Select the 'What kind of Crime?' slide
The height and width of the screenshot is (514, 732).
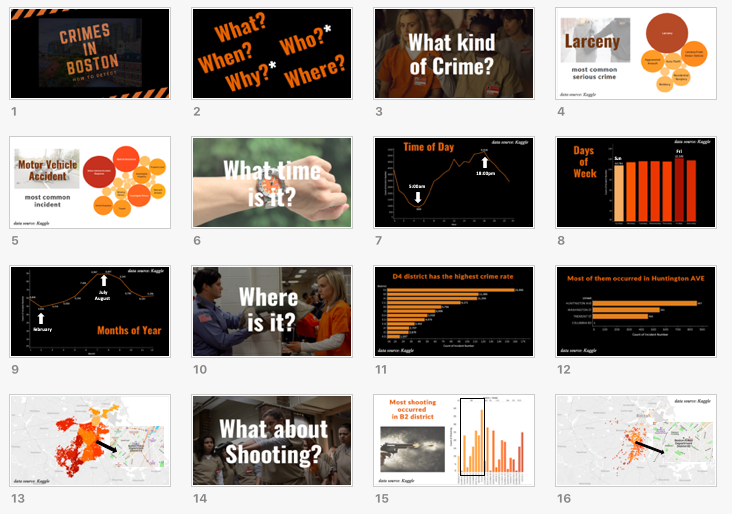click(454, 54)
